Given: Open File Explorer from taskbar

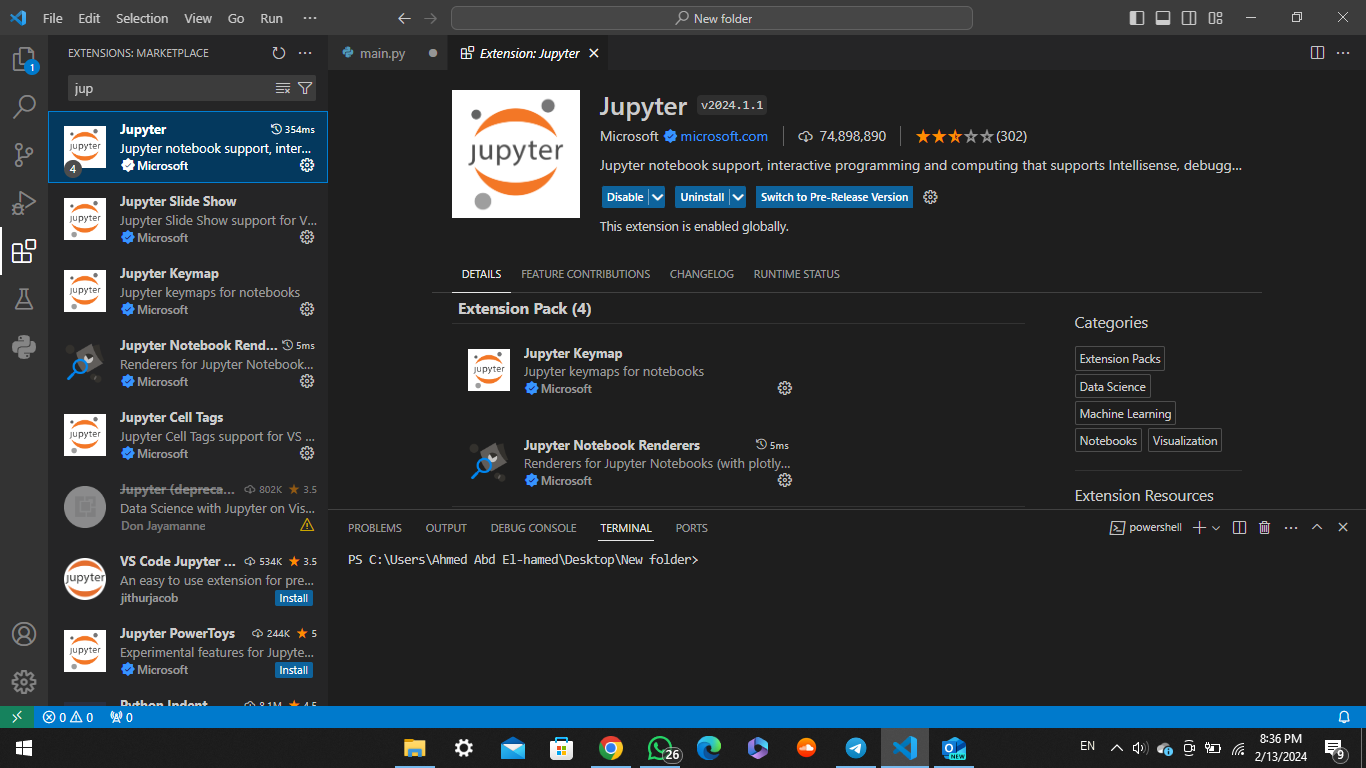Looking at the screenshot, I should (x=414, y=748).
